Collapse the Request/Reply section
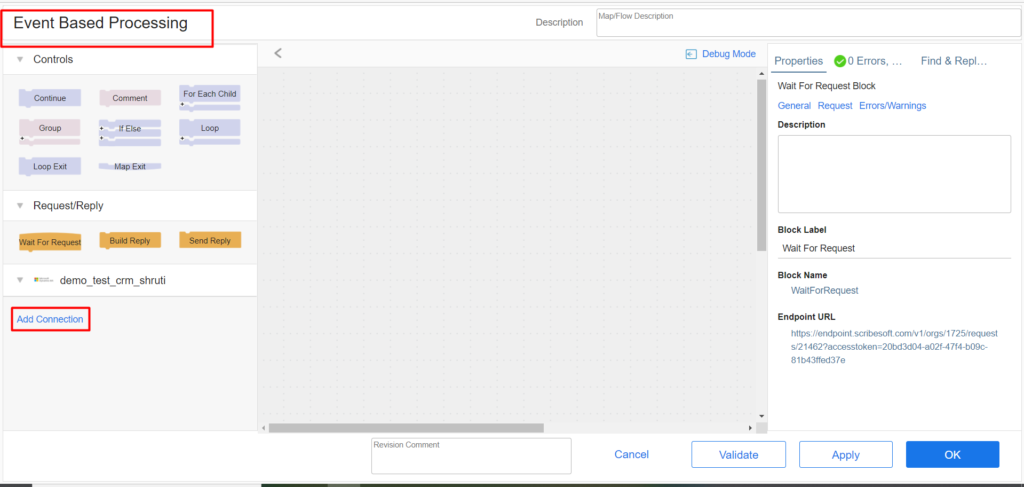The width and height of the screenshot is (1024, 487). tap(20, 206)
